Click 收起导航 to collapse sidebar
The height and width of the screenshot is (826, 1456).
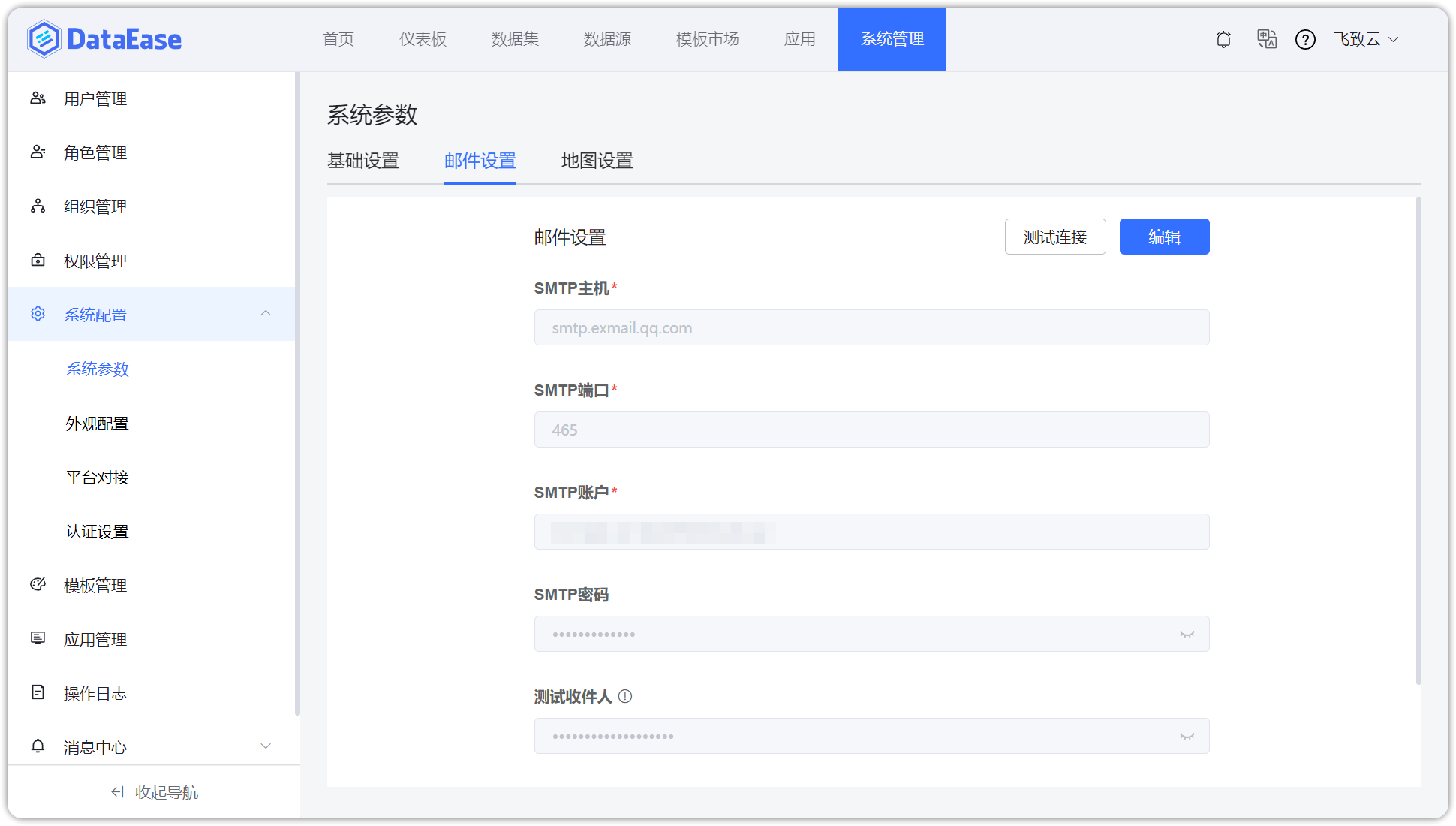click(154, 792)
